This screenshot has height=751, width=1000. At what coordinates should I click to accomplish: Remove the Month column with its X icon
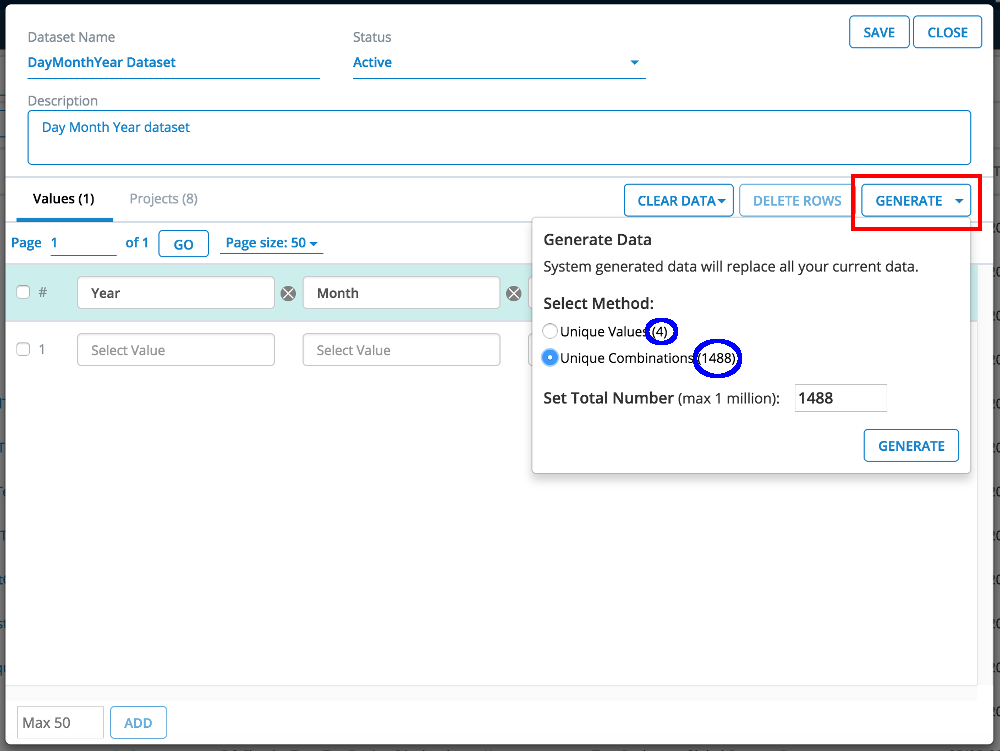pyautogui.click(x=514, y=293)
